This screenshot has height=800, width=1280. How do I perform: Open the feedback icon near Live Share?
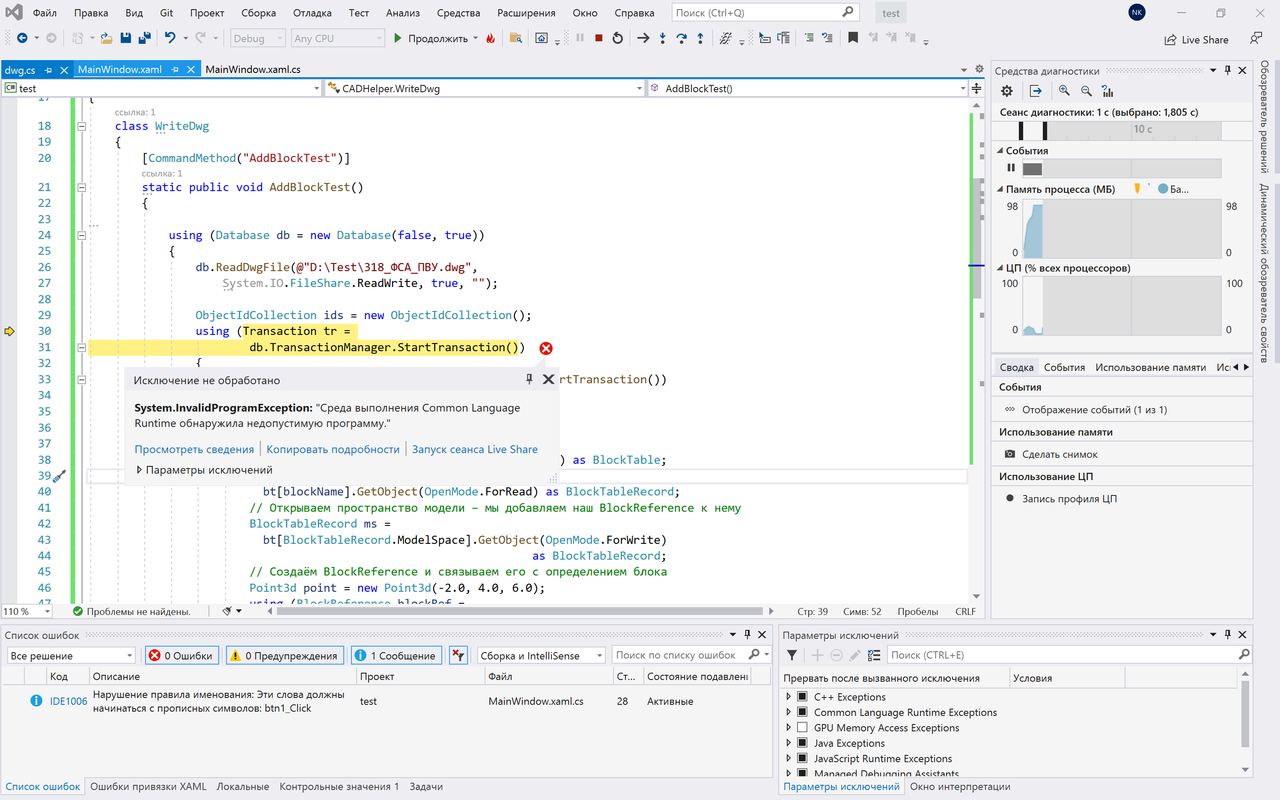[x=1255, y=39]
